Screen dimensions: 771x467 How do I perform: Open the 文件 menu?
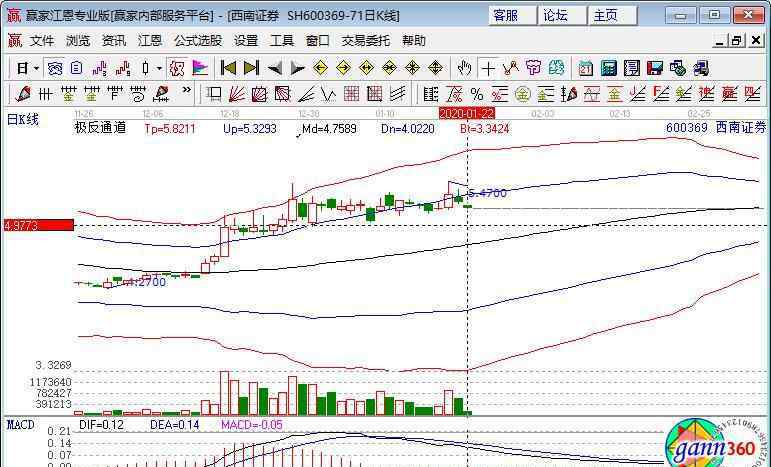(42, 41)
